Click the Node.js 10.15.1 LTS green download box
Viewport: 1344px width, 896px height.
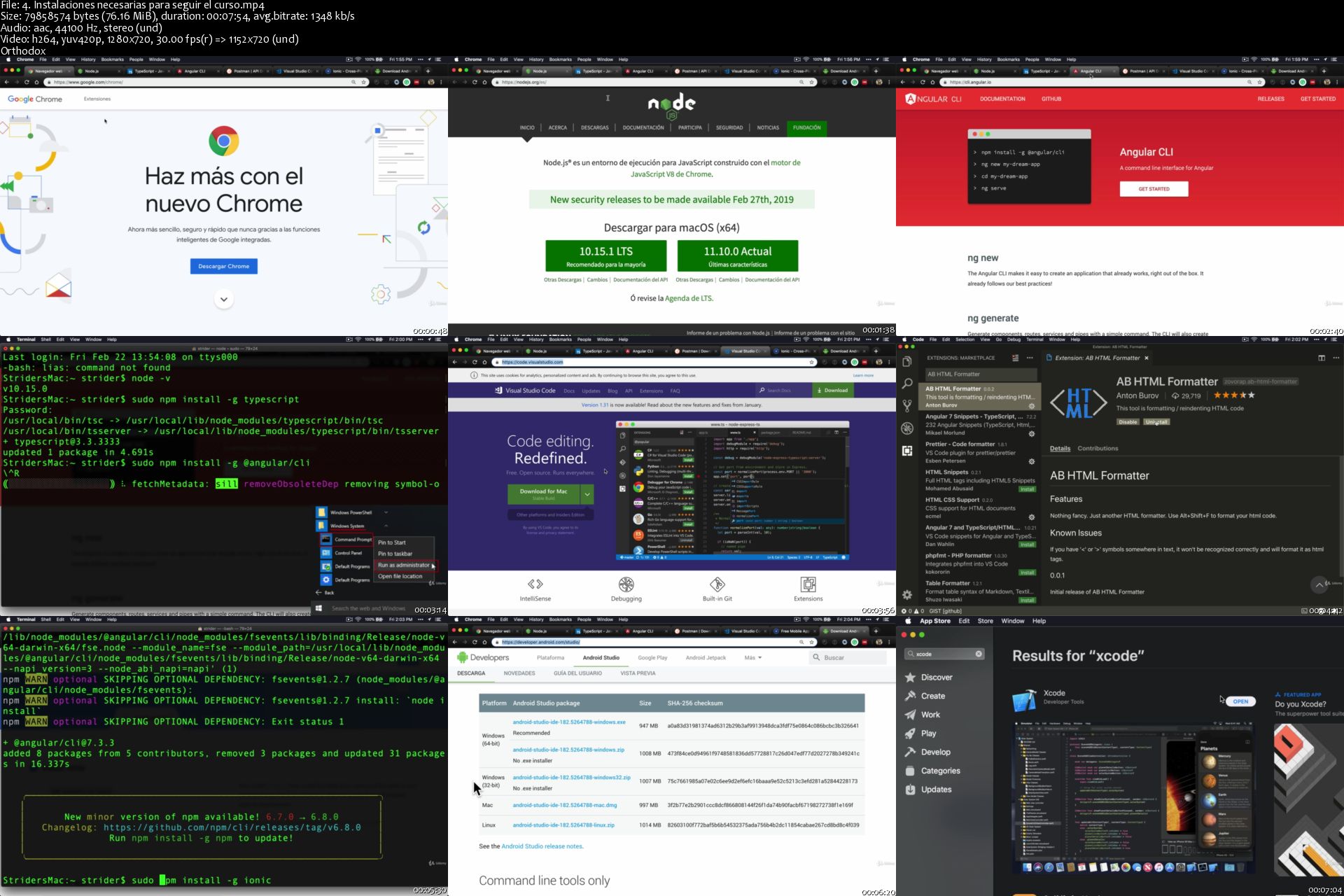click(605, 256)
